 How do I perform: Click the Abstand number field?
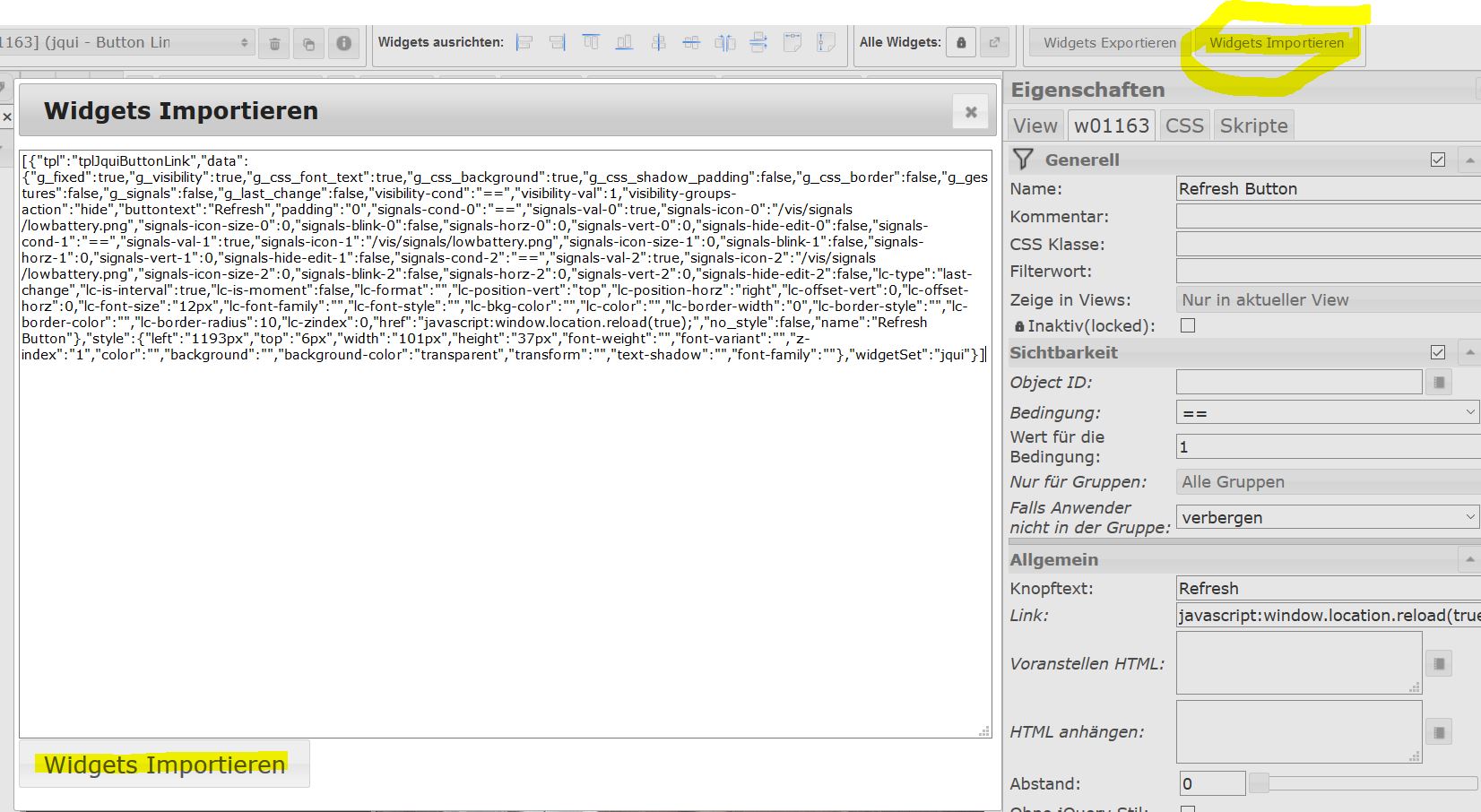click(1210, 783)
